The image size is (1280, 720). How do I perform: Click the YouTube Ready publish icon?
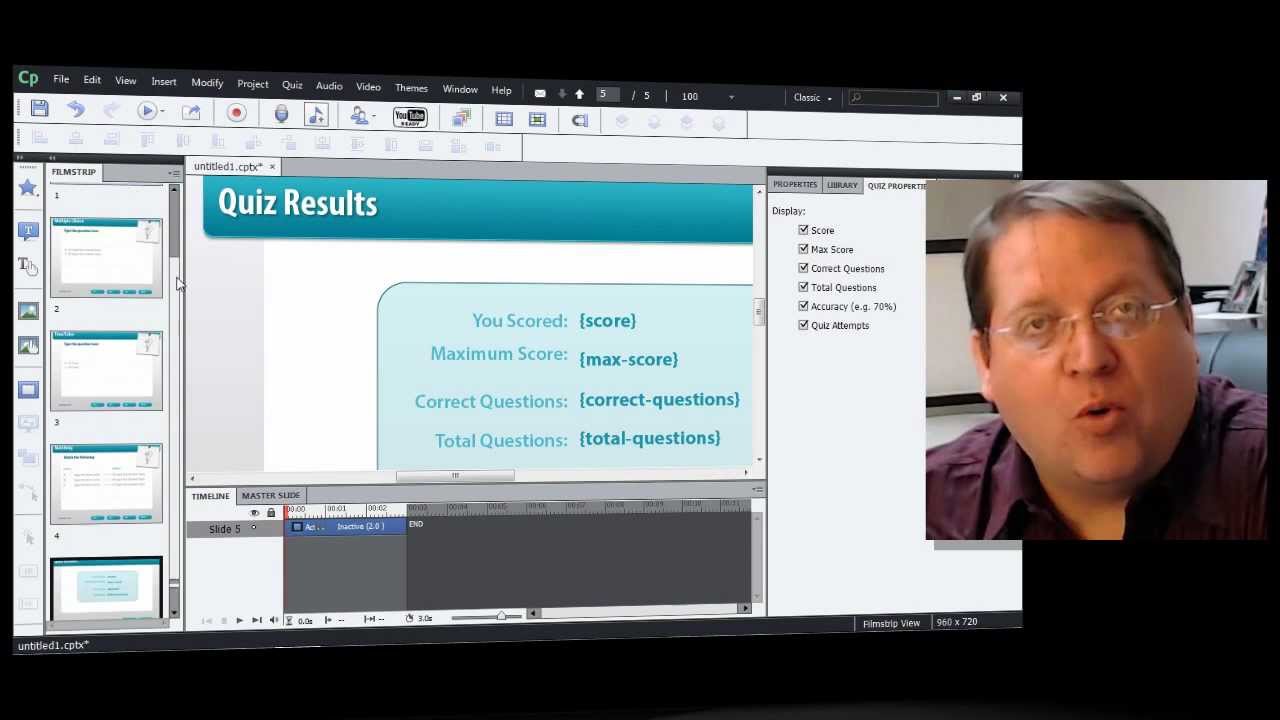pyautogui.click(x=410, y=118)
